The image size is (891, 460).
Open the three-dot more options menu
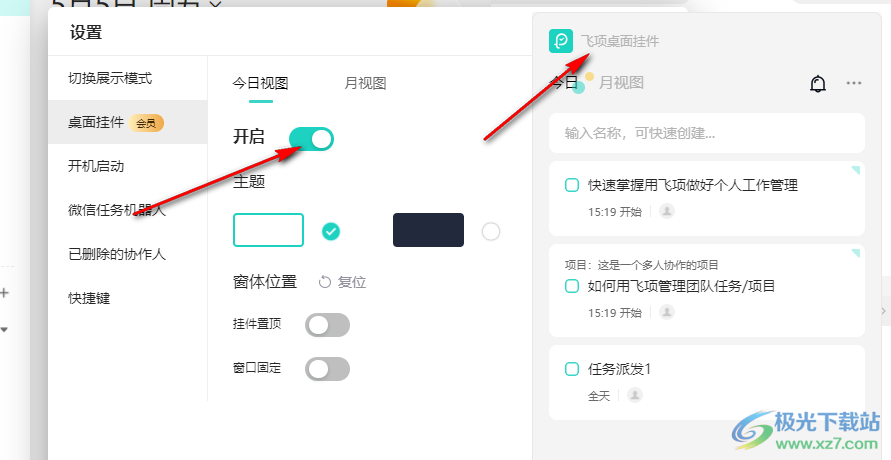pos(853,83)
